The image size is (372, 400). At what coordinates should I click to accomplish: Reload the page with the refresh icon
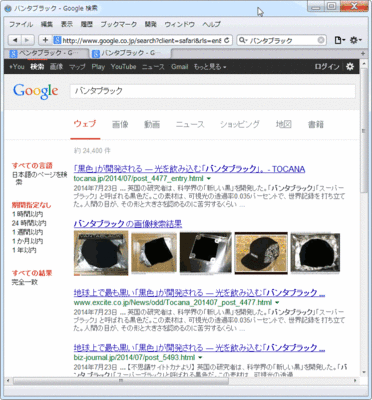click(227, 40)
